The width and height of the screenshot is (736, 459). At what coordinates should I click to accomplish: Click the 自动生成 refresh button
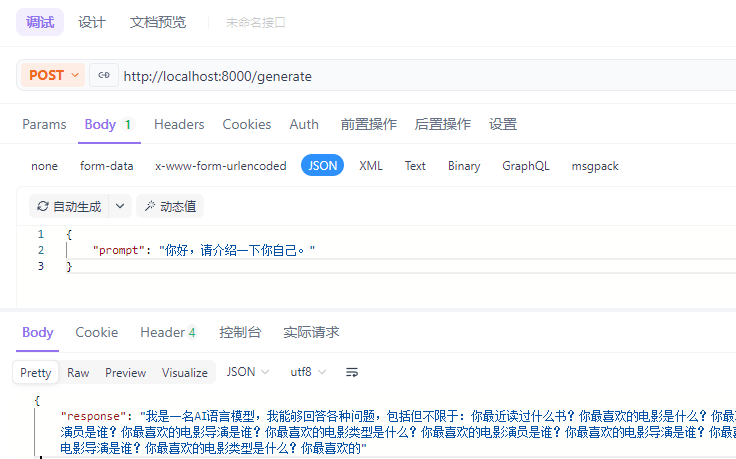pos(68,206)
